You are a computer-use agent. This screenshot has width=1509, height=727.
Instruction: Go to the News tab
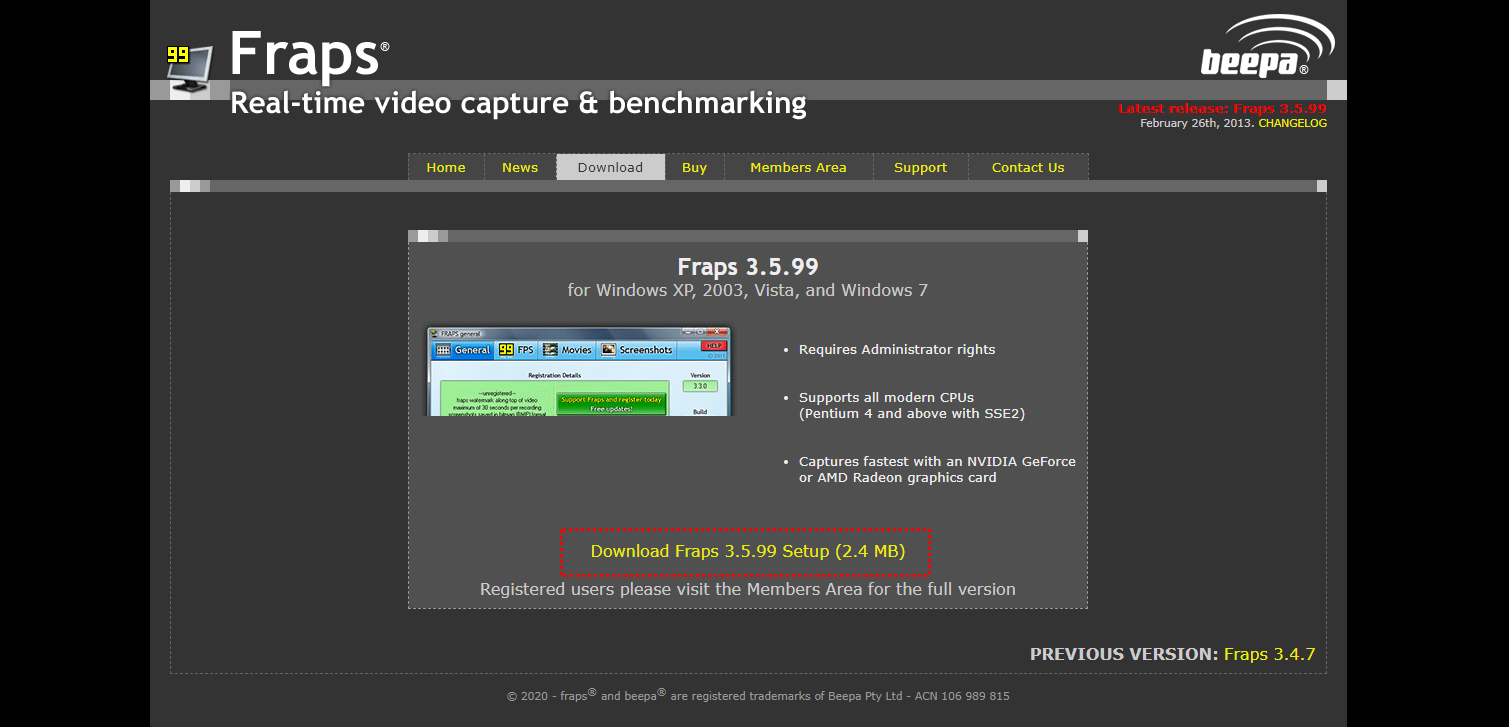pyautogui.click(x=520, y=167)
